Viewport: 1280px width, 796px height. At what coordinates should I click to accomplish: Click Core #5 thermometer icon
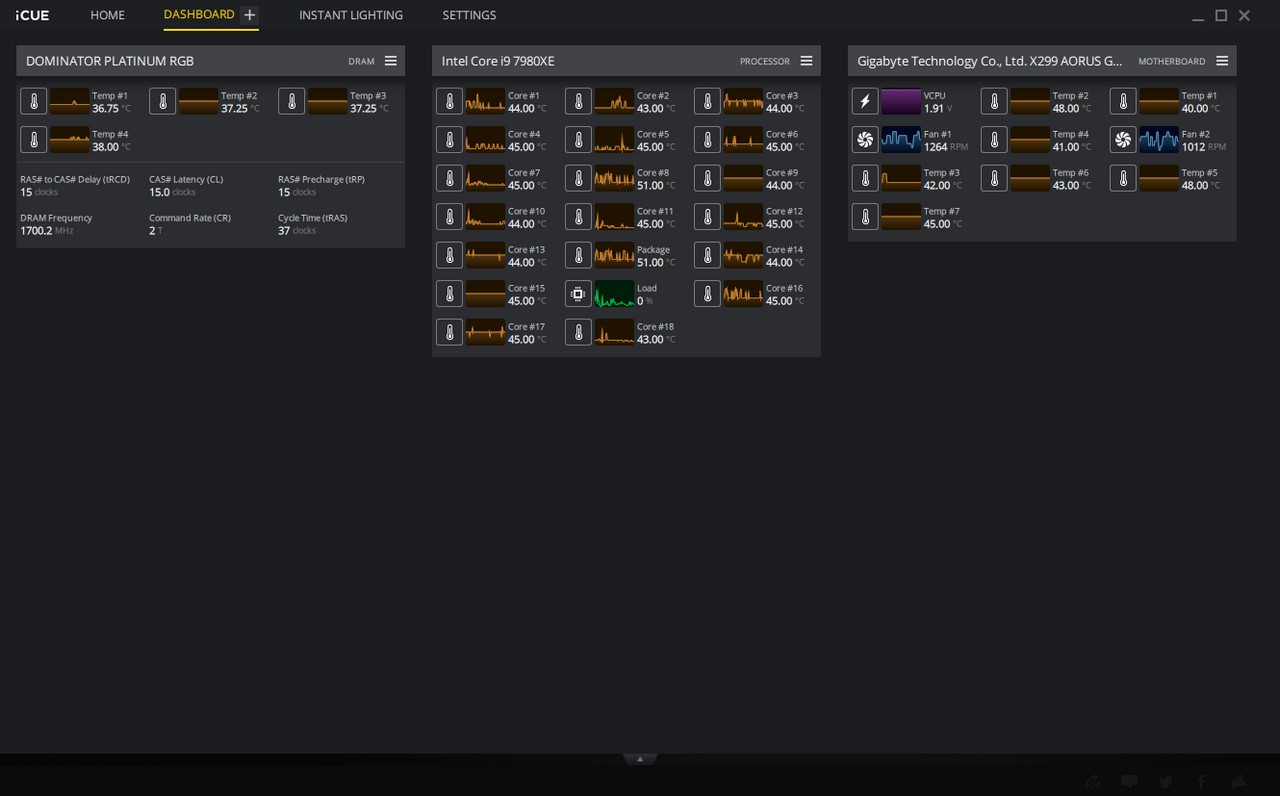coord(578,140)
